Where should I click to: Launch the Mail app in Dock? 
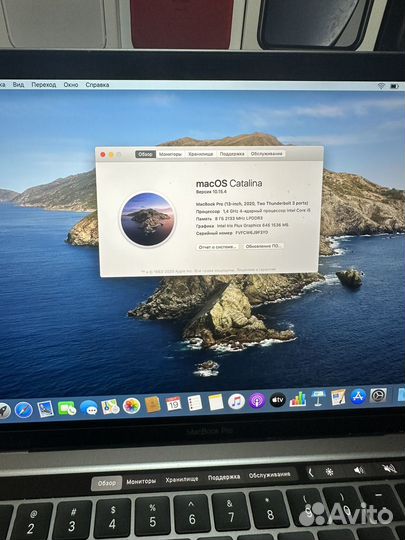point(45,409)
